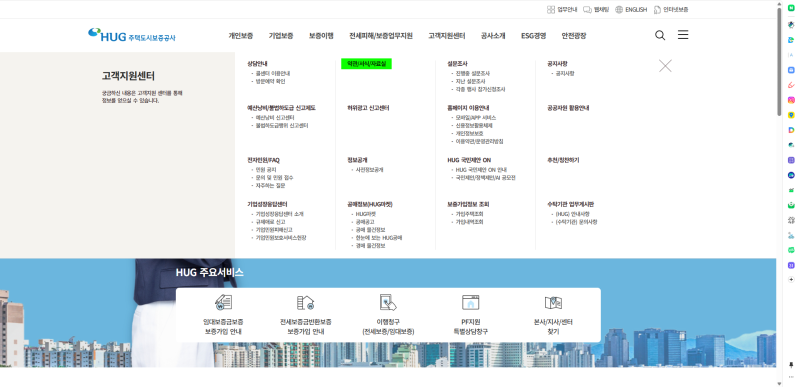Image resolution: width=800 pixels, height=387 pixels.
Task: Open 한눈에 보는 HUG공매
Action: point(379,238)
